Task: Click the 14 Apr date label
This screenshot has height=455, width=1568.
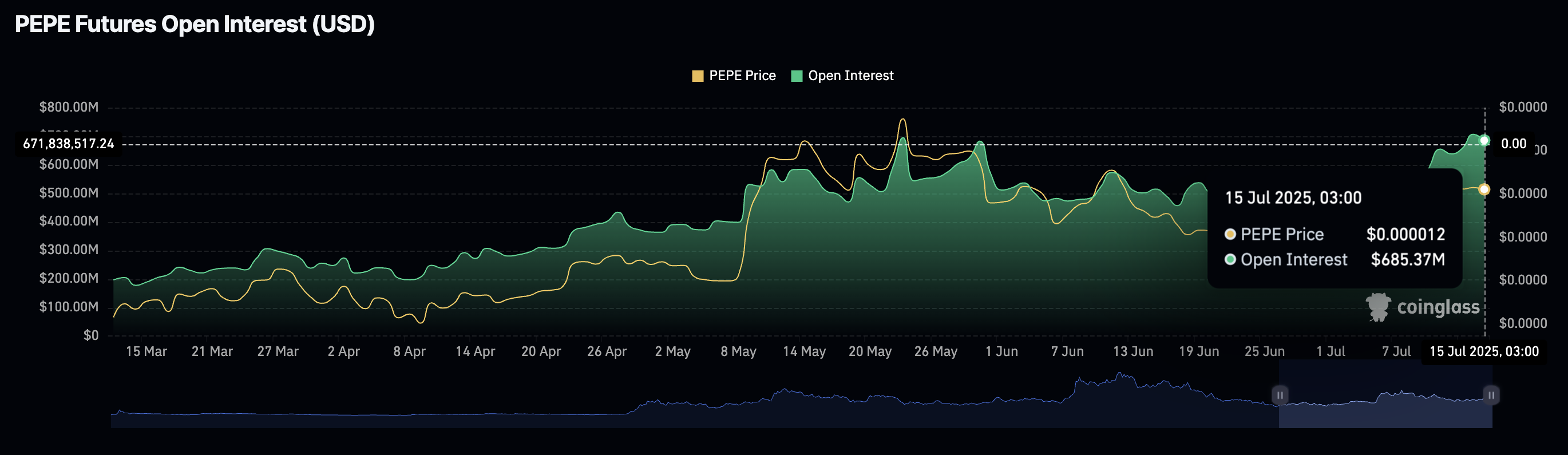Action: click(x=475, y=351)
